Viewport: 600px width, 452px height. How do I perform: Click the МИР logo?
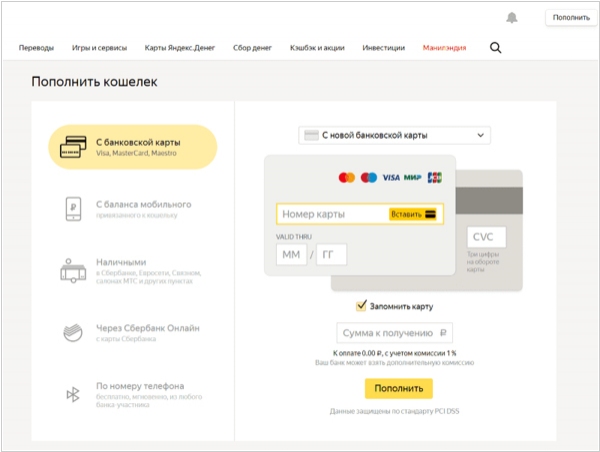click(x=412, y=178)
